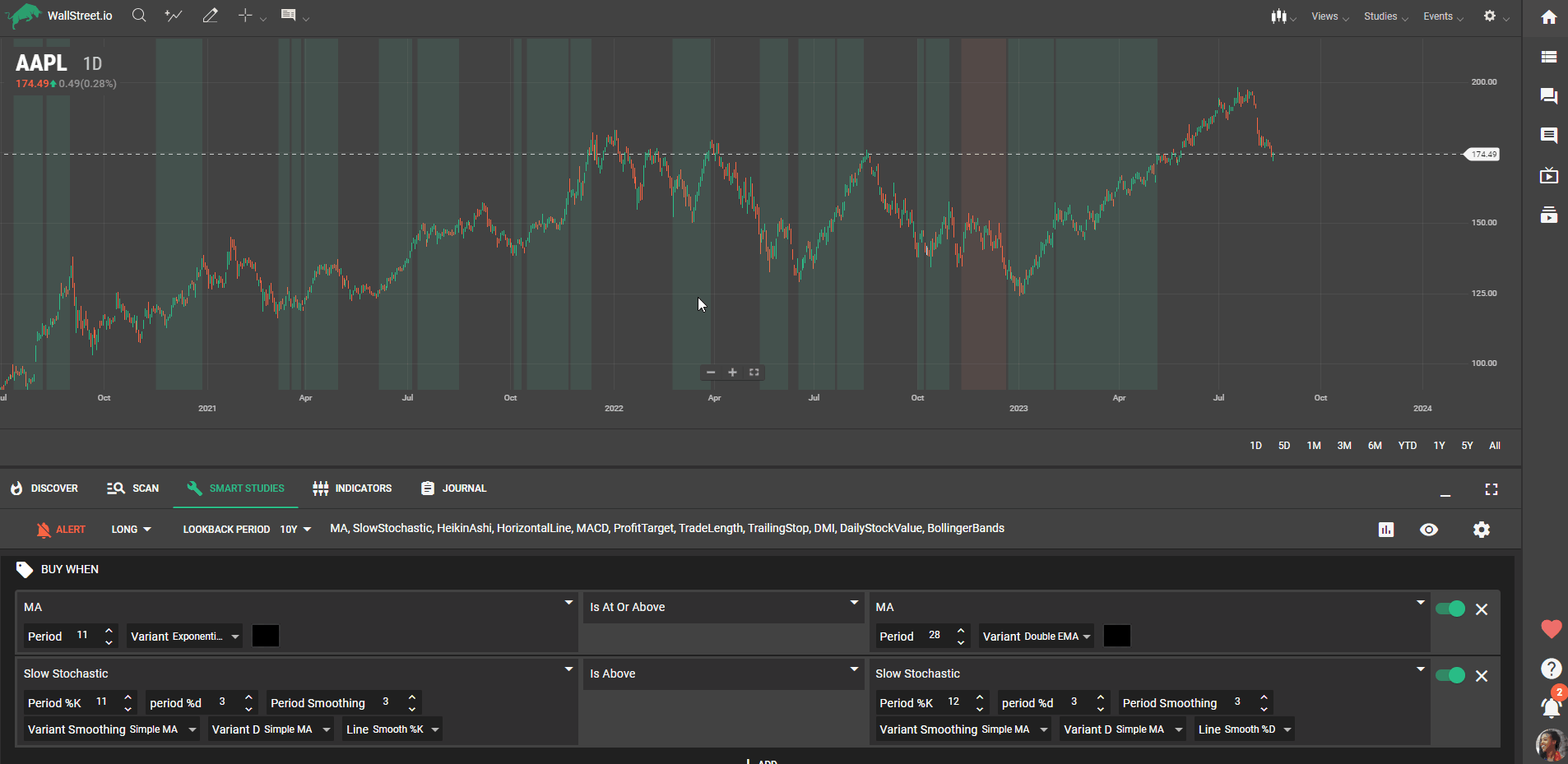Click the help question mark icon
The image size is (1568, 764).
click(x=1551, y=669)
